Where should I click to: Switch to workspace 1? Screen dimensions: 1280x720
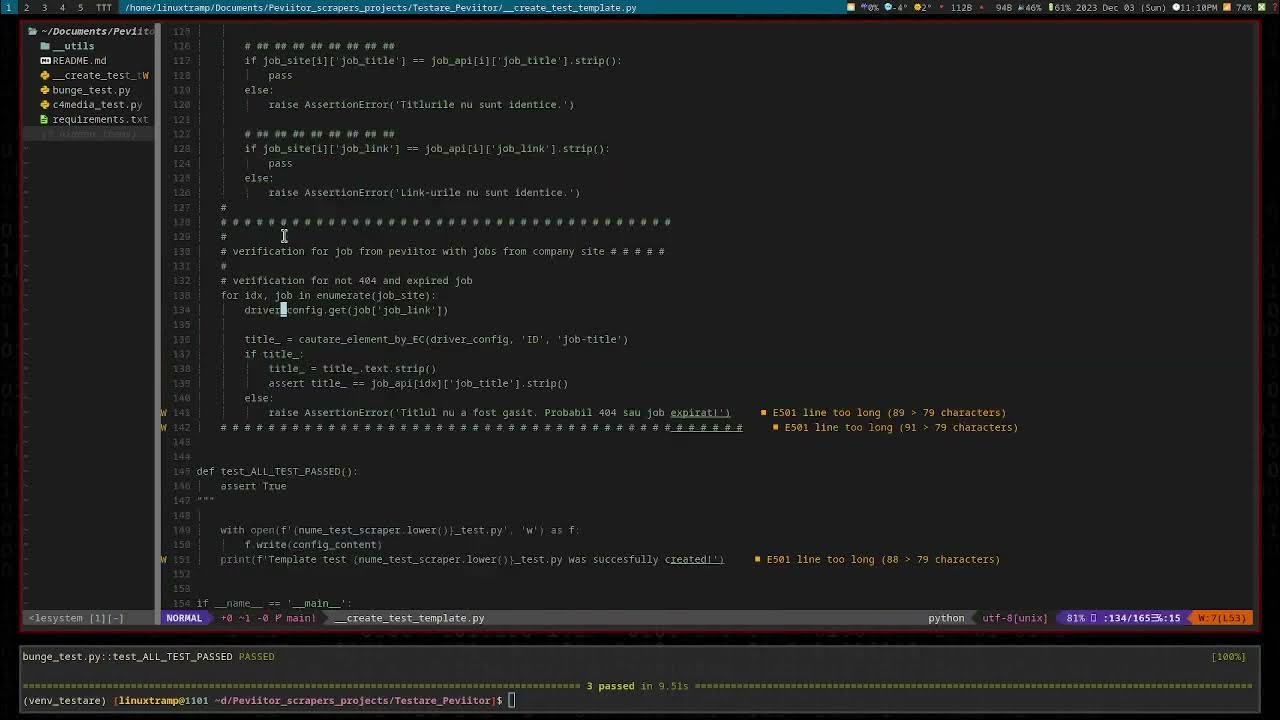[x=7, y=7]
